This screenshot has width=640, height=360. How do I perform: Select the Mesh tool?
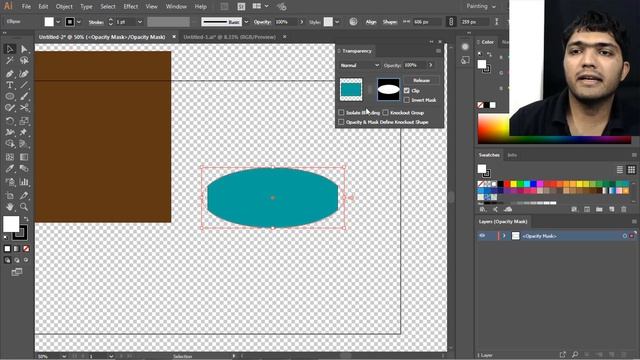10,157
